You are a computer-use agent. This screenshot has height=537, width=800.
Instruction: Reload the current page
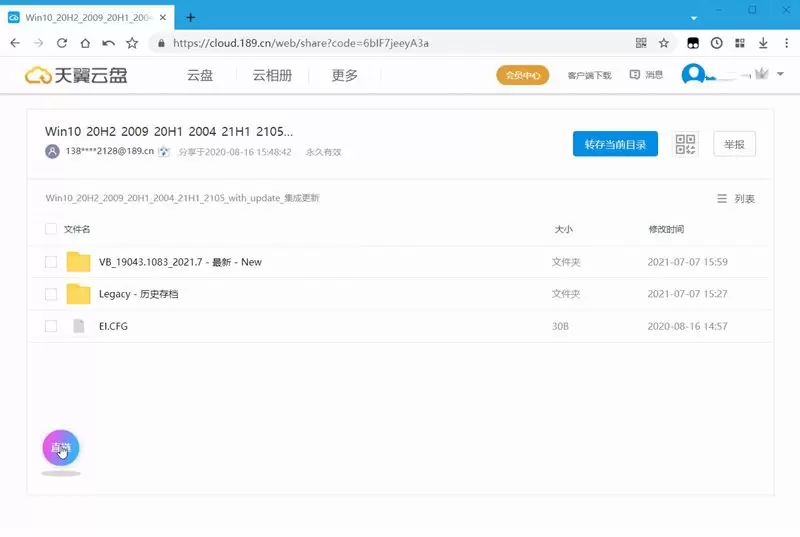62,43
